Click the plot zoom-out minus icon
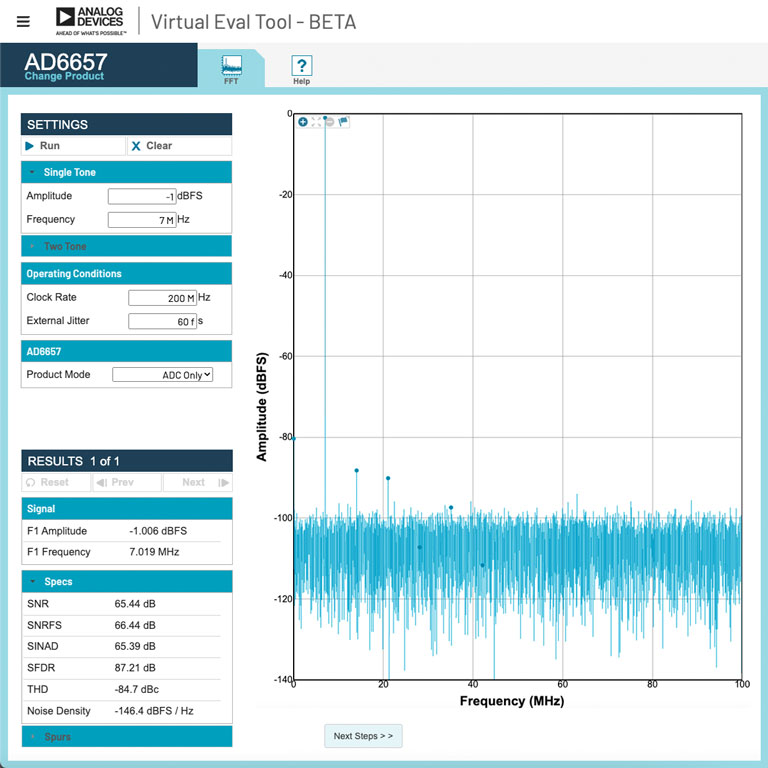768x768 pixels. pos(330,121)
